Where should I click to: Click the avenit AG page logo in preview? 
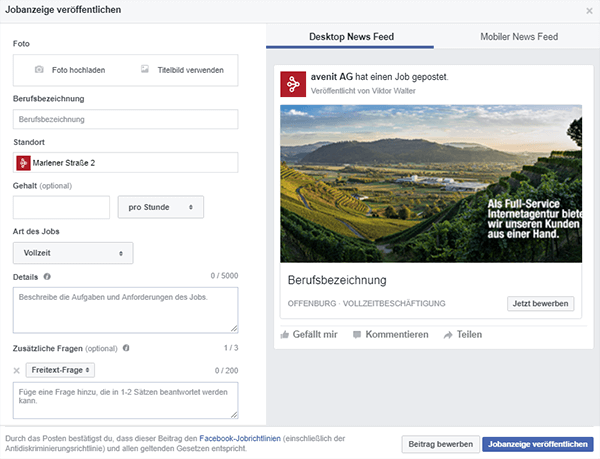293,84
